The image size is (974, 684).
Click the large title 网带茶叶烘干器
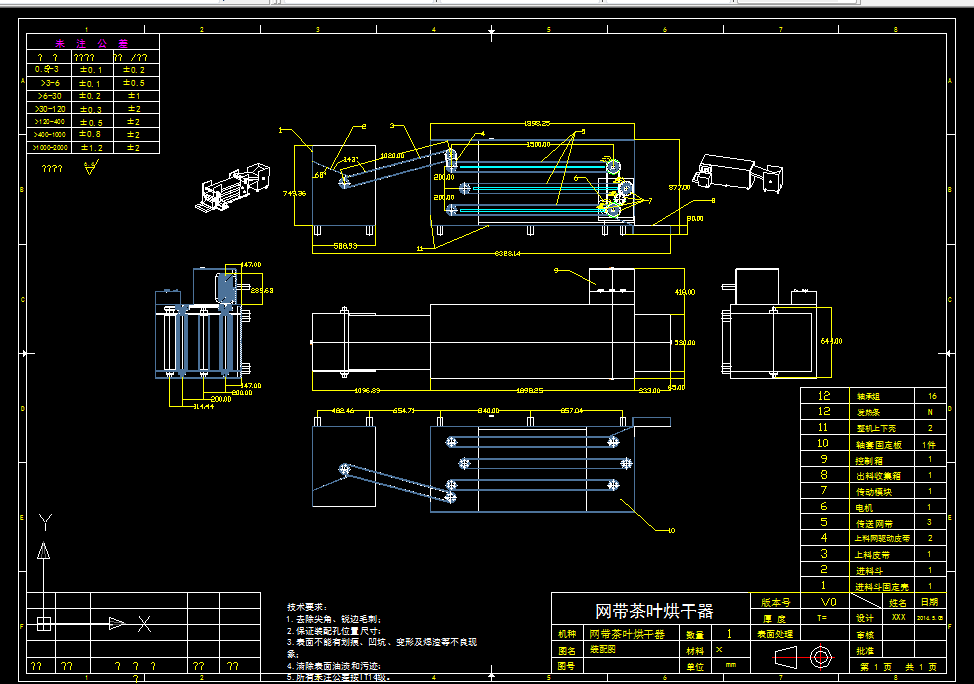pos(653,611)
